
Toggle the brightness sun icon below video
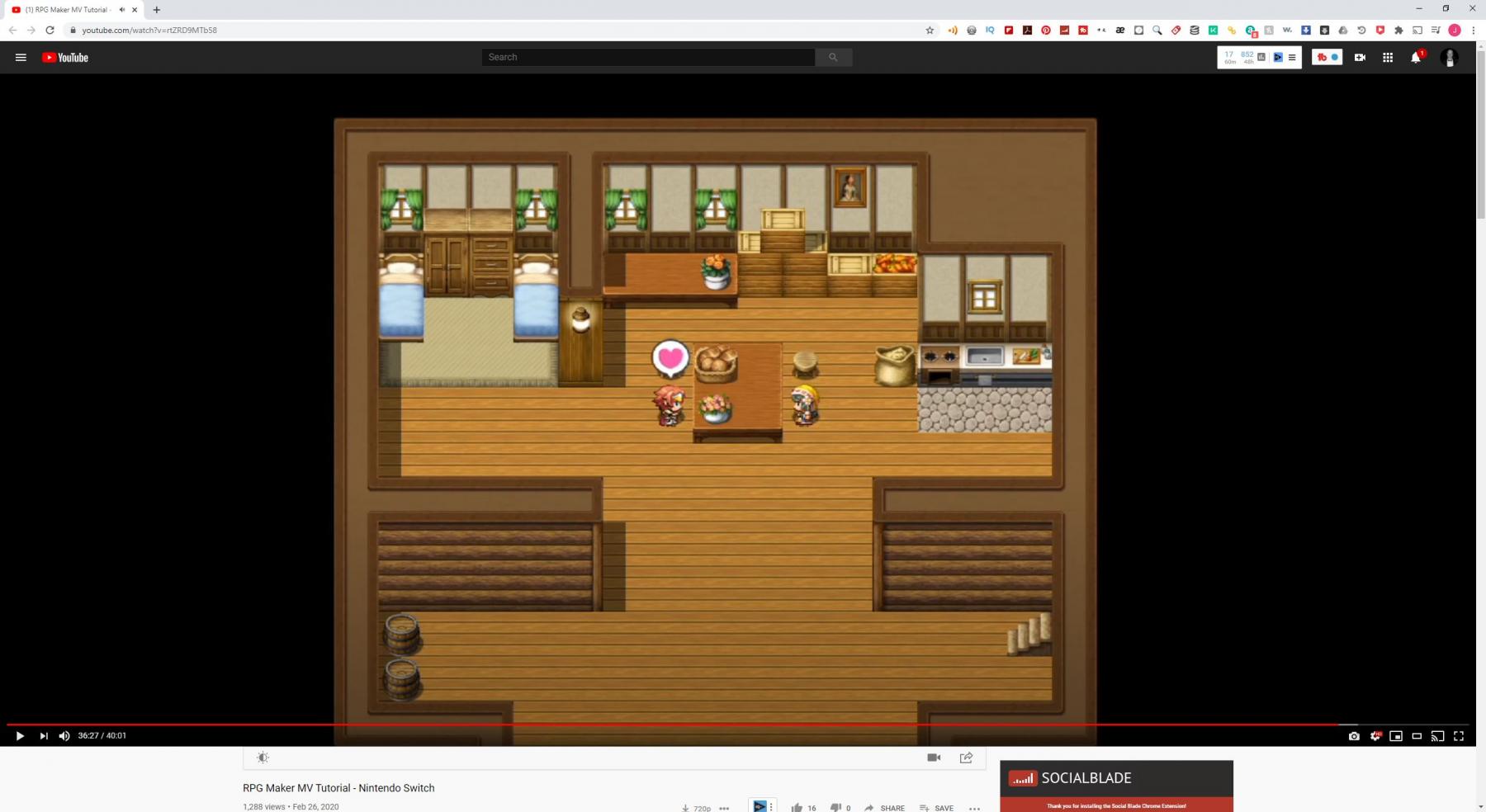(x=263, y=758)
